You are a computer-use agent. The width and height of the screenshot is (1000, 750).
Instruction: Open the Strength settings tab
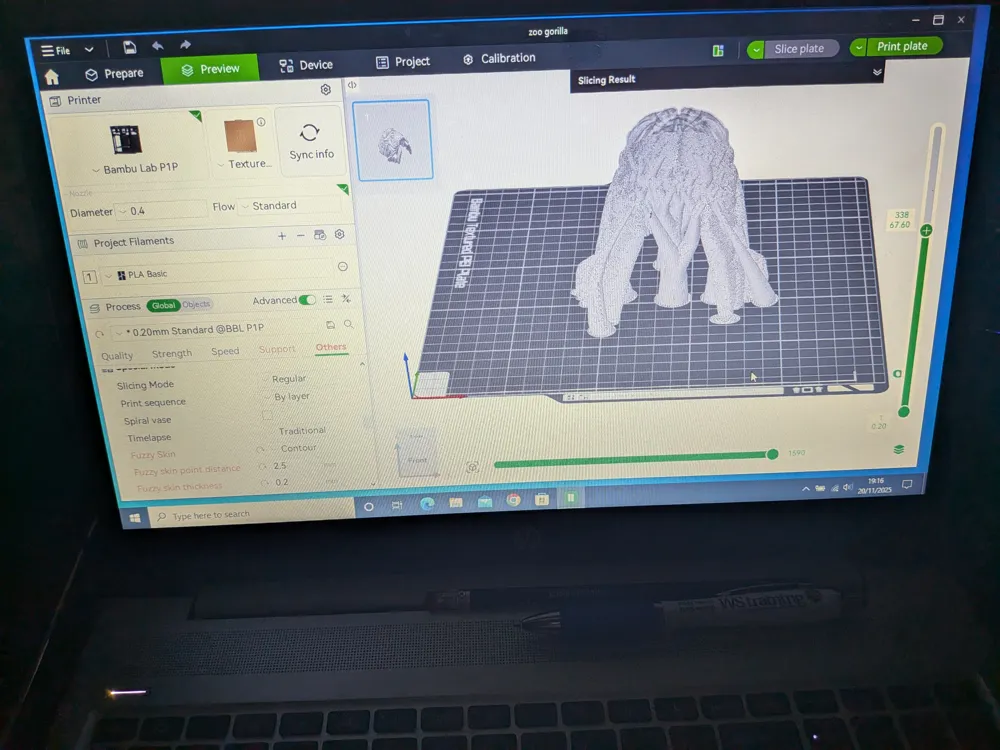(x=172, y=353)
